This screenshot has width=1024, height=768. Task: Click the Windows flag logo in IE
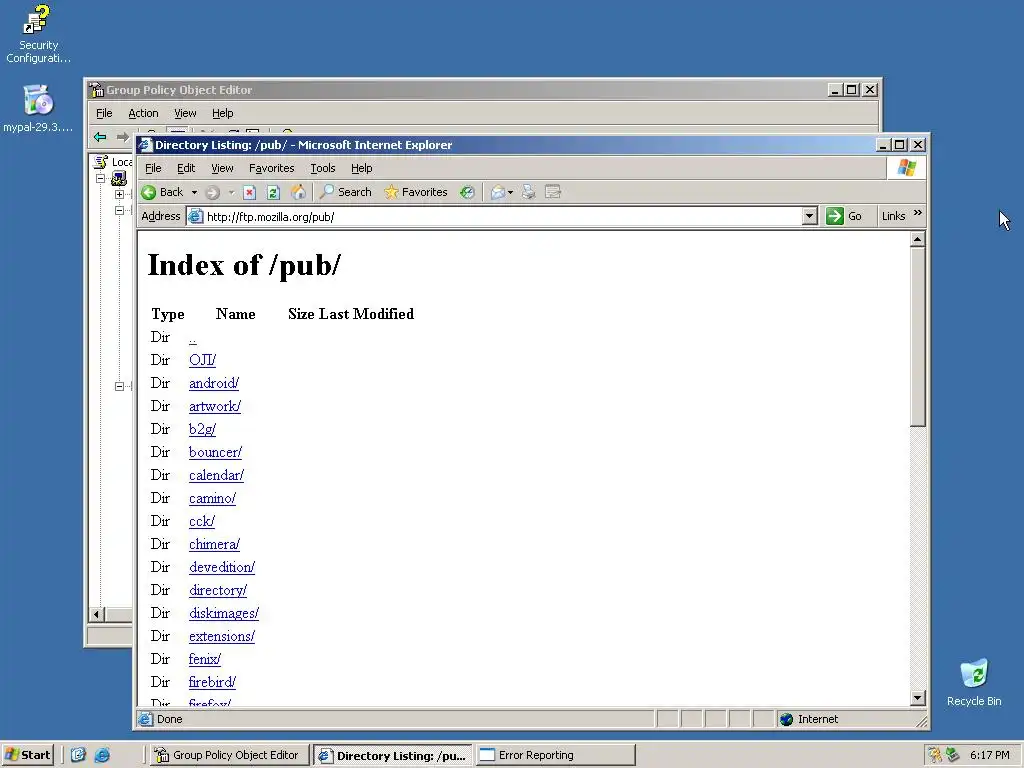click(906, 168)
